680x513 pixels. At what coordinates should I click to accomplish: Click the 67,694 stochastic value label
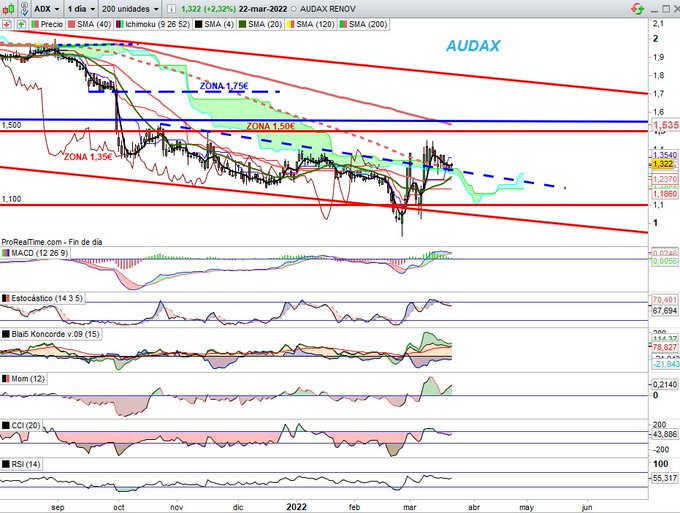tap(664, 311)
